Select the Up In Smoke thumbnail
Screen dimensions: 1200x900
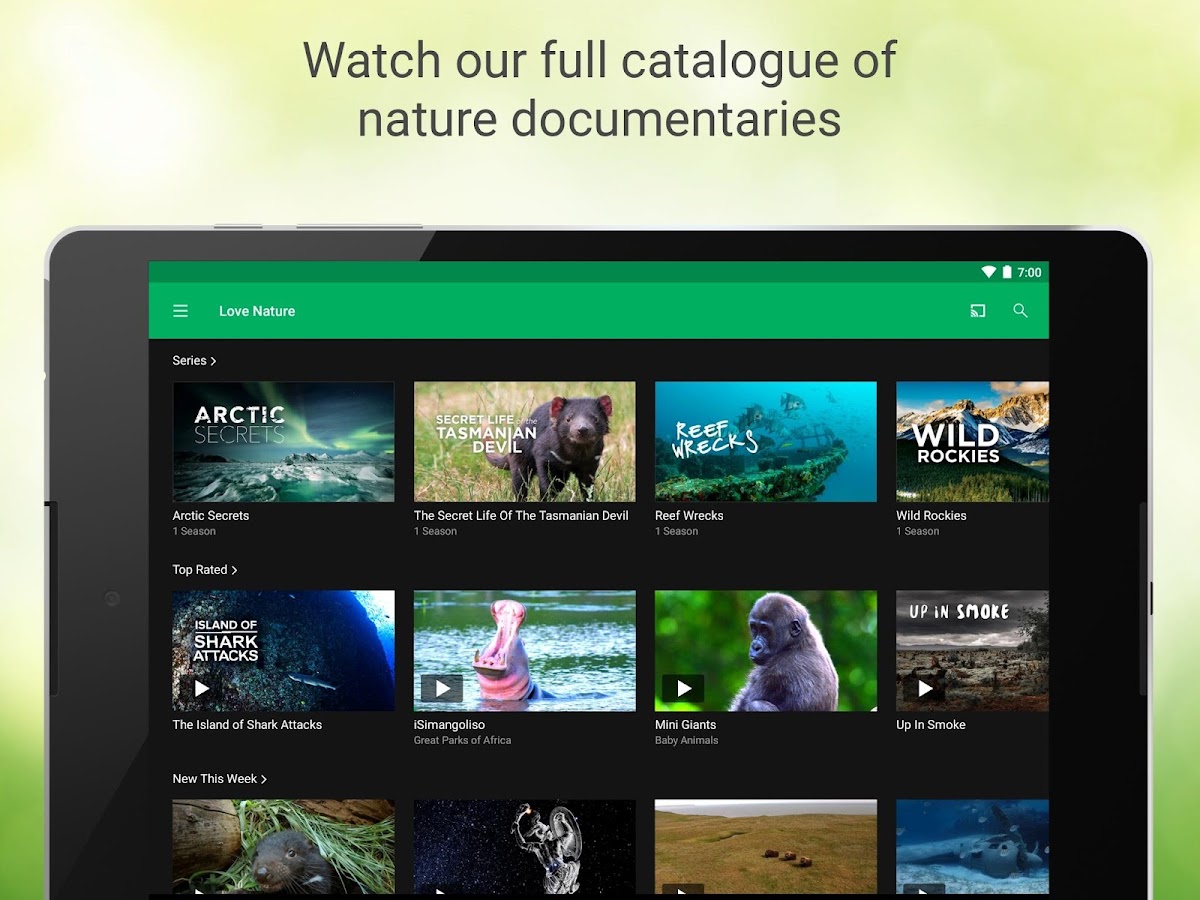click(x=972, y=650)
